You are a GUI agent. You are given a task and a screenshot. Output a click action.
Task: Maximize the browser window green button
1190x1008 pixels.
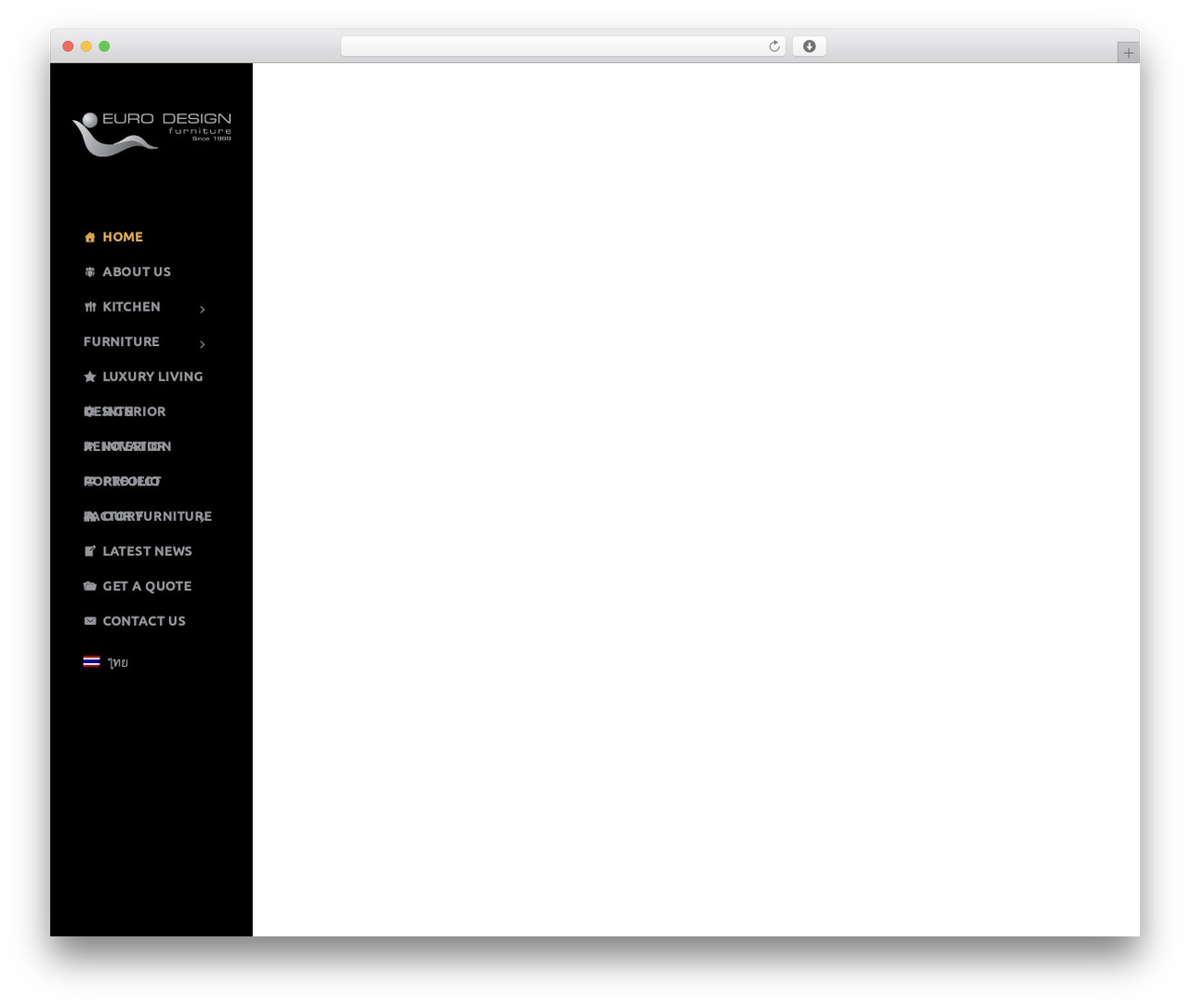[104, 46]
